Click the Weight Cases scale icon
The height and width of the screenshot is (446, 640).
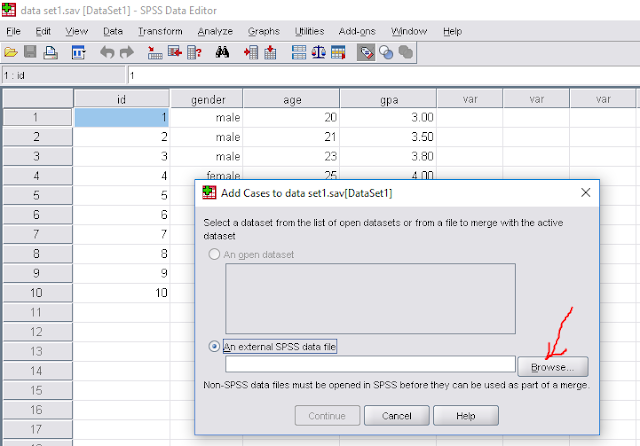click(x=318, y=53)
